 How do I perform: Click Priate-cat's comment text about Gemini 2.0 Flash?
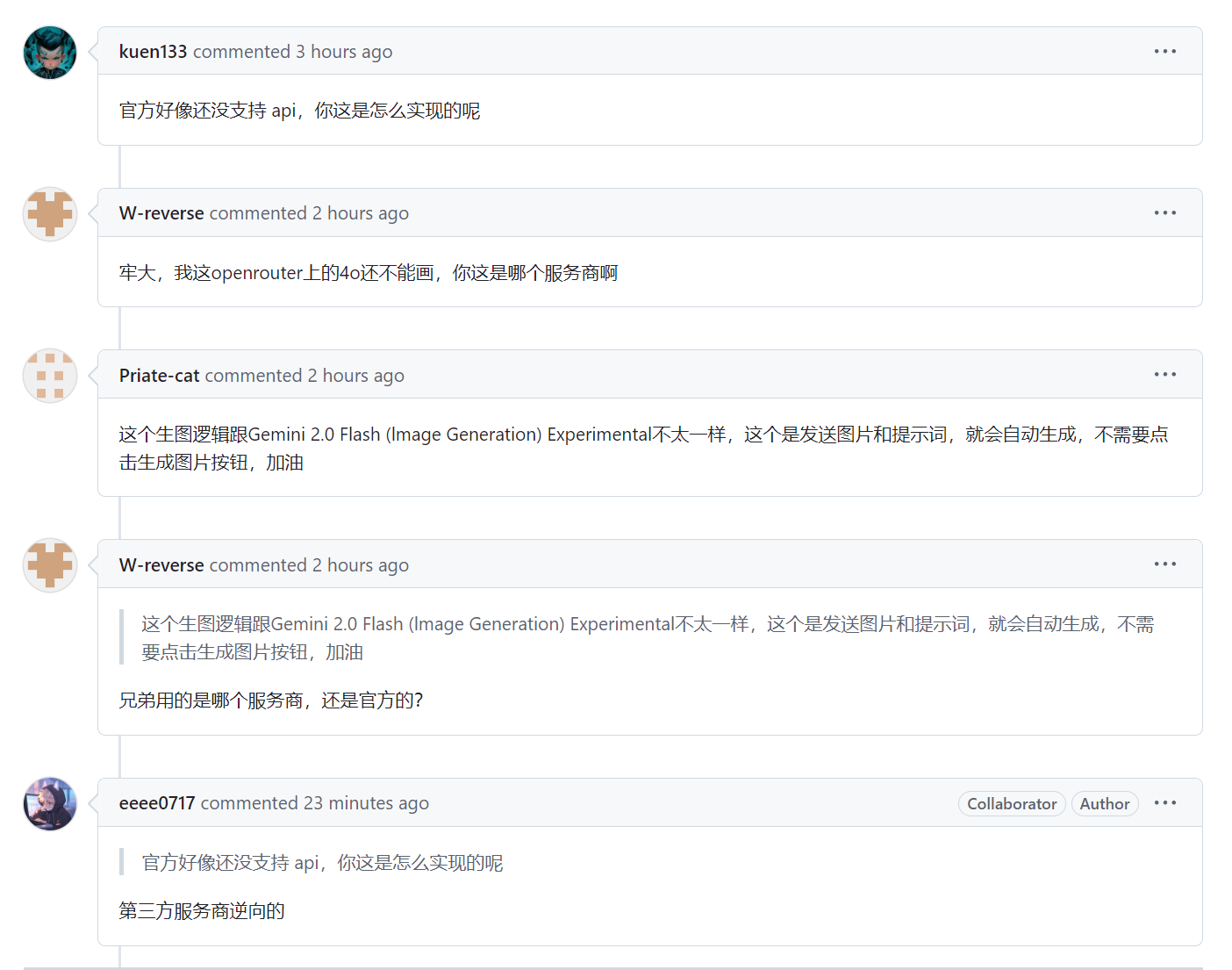(x=644, y=449)
